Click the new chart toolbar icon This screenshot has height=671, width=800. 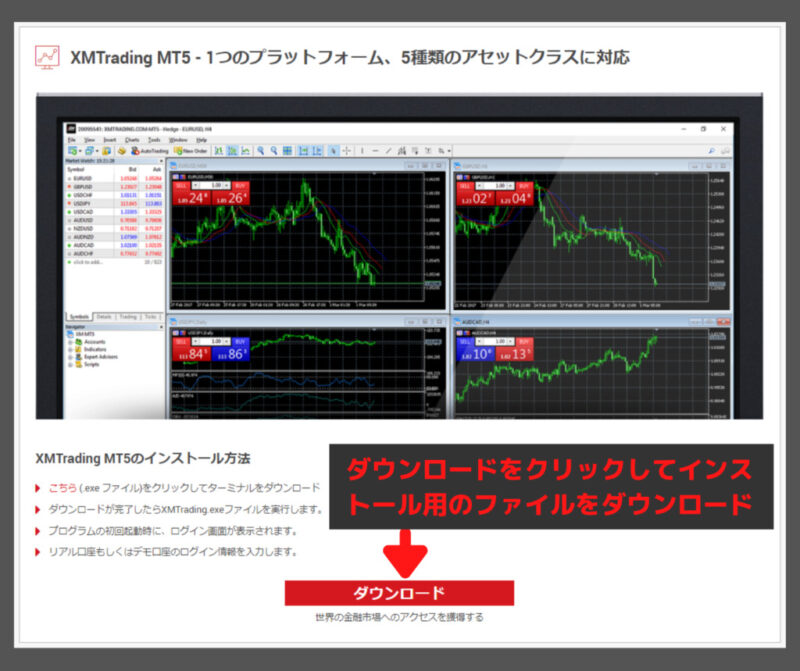pyautogui.click(x=72, y=151)
